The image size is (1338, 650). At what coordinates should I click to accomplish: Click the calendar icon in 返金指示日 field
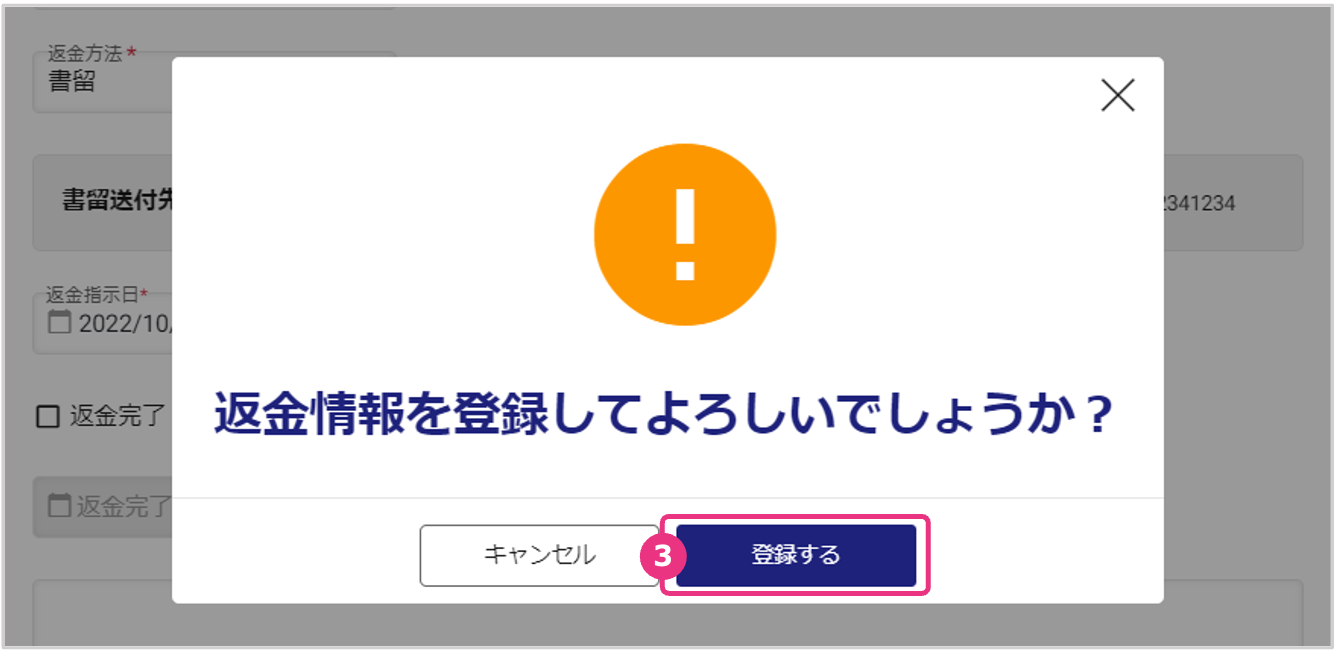(x=60, y=322)
